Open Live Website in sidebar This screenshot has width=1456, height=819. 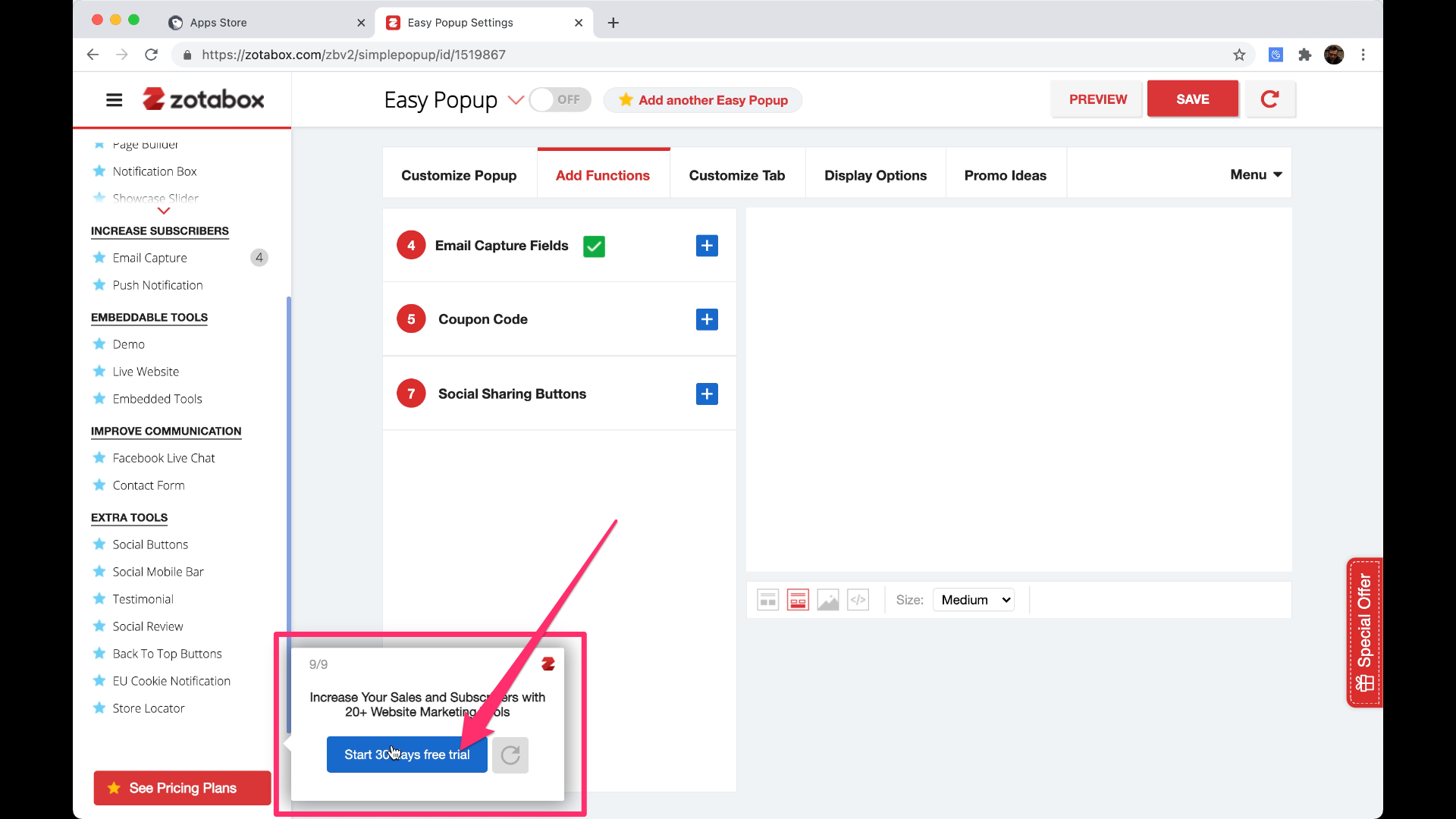[x=146, y=372]
